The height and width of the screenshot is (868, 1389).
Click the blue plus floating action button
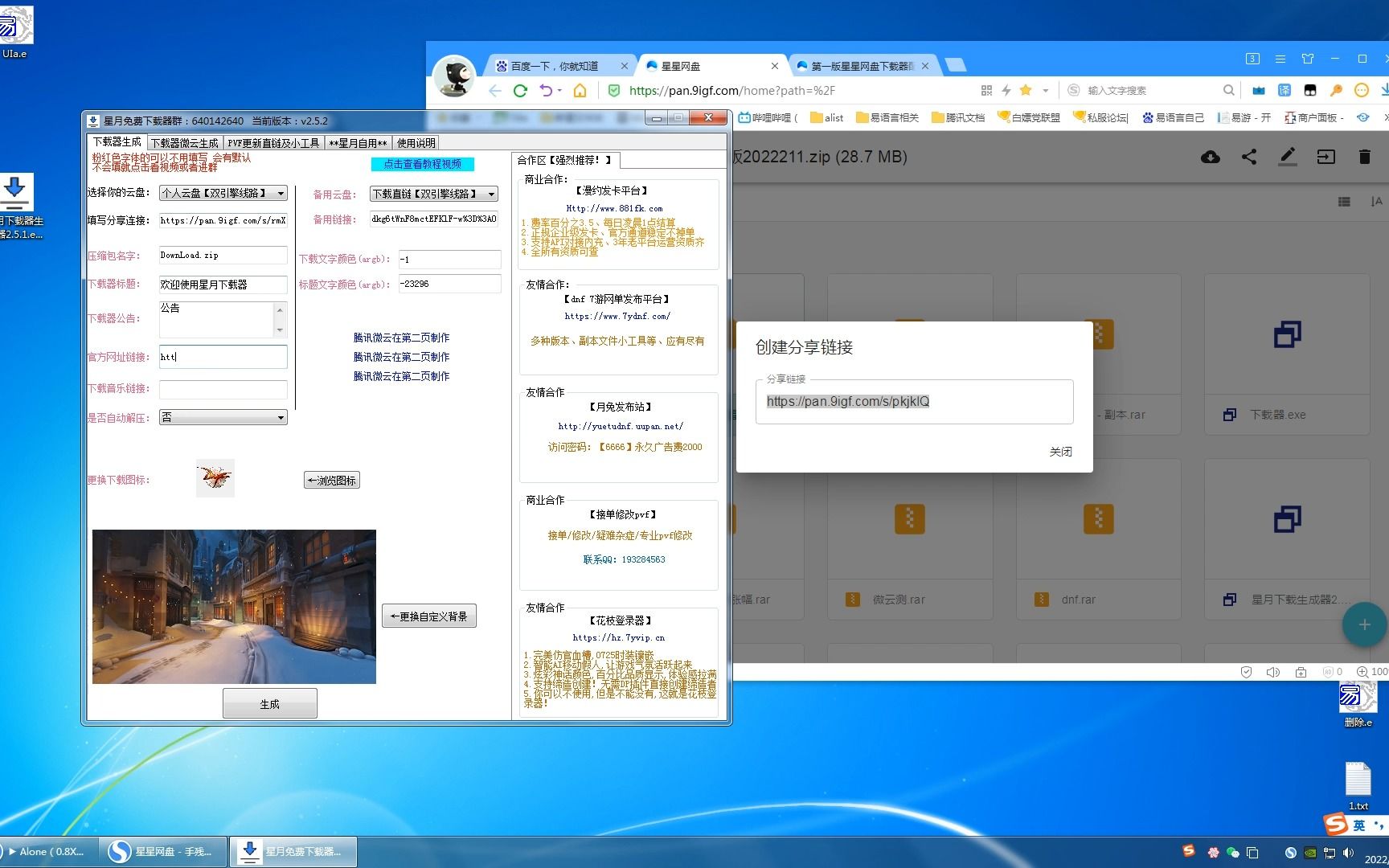pos(1364,624)
